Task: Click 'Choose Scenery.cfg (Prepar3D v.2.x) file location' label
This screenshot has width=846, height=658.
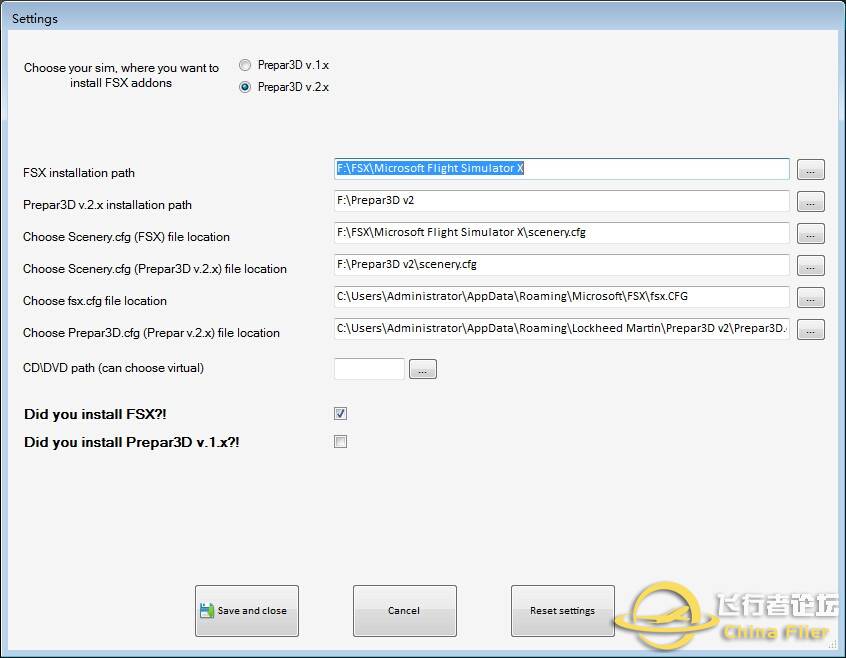Action: pos(155,269)
